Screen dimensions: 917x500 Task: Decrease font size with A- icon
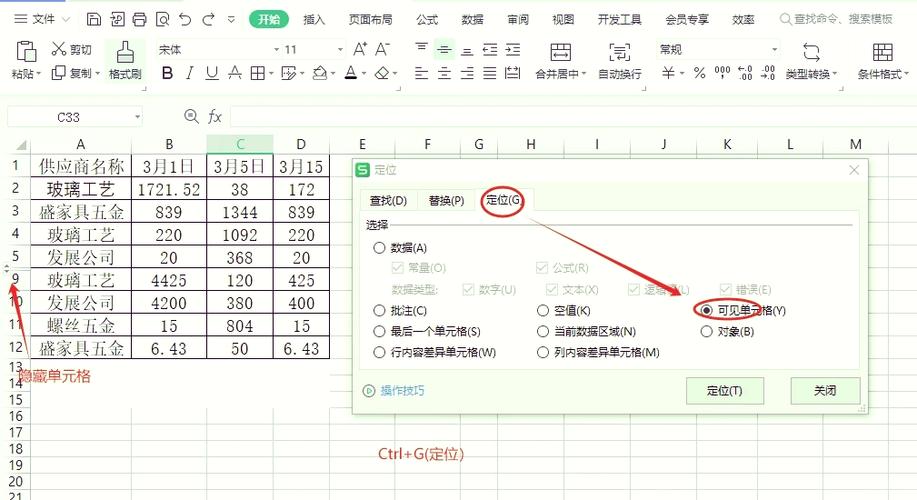click(x=382, y=49)
